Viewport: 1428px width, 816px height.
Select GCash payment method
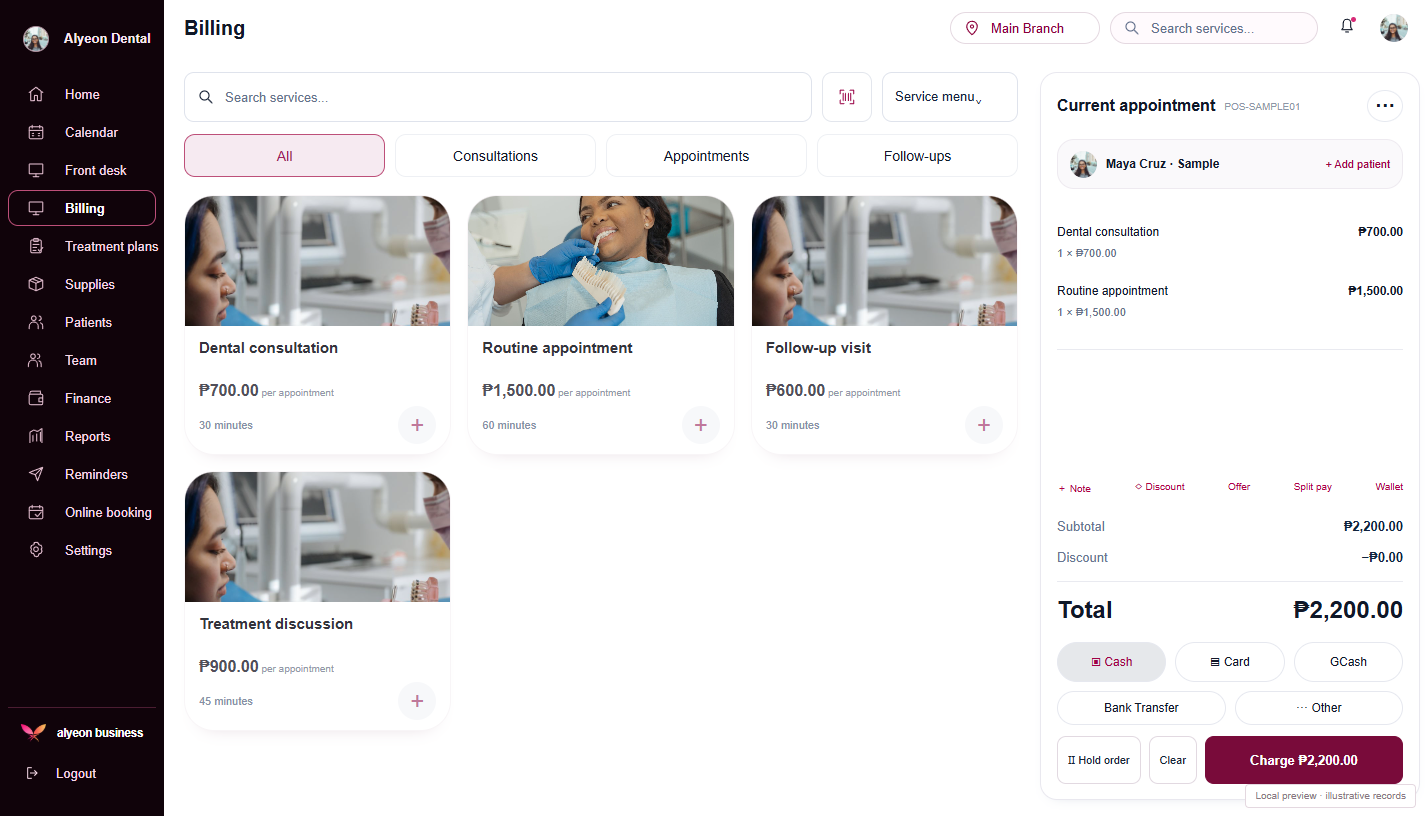1348,662
